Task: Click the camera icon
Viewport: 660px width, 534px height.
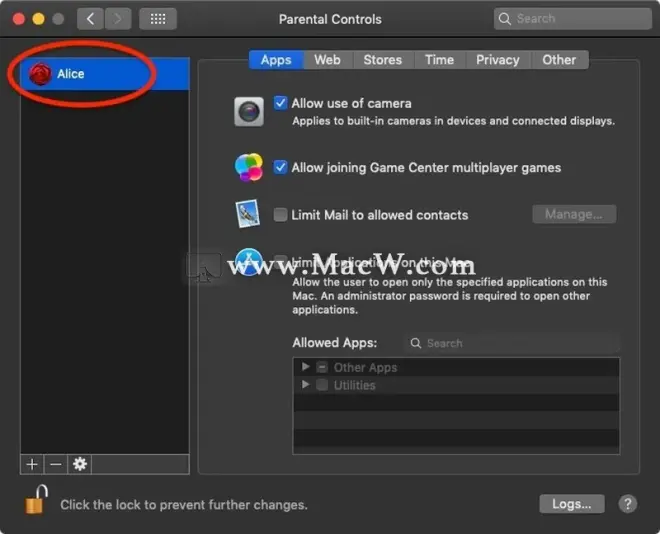Action: pyautogui.click(x=249, y=112)
